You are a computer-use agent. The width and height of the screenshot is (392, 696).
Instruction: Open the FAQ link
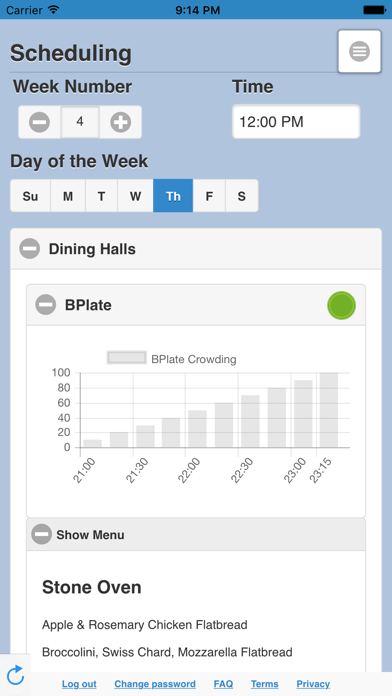[x=223, y=684]
